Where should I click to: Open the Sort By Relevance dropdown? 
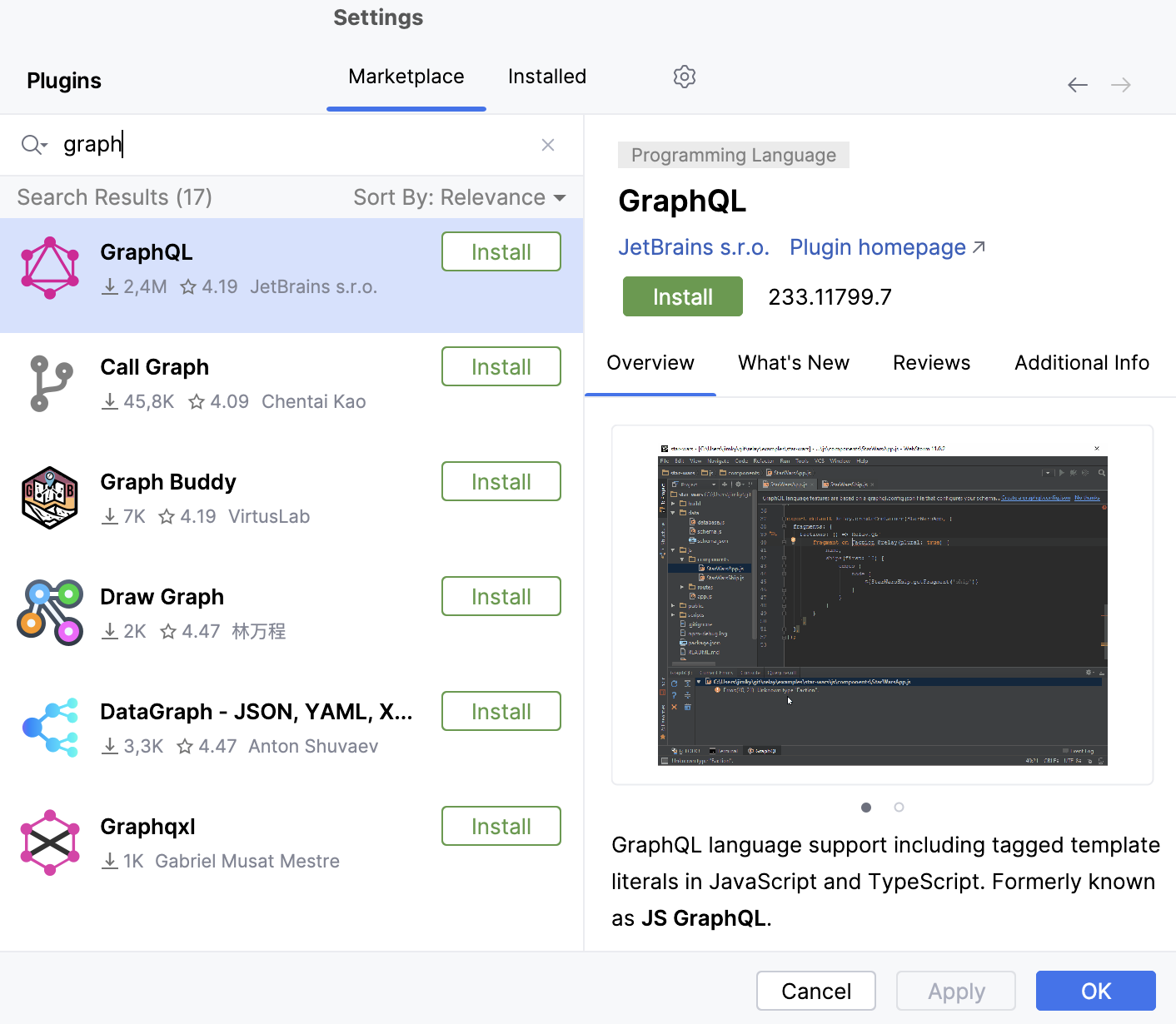click(457, 197)
